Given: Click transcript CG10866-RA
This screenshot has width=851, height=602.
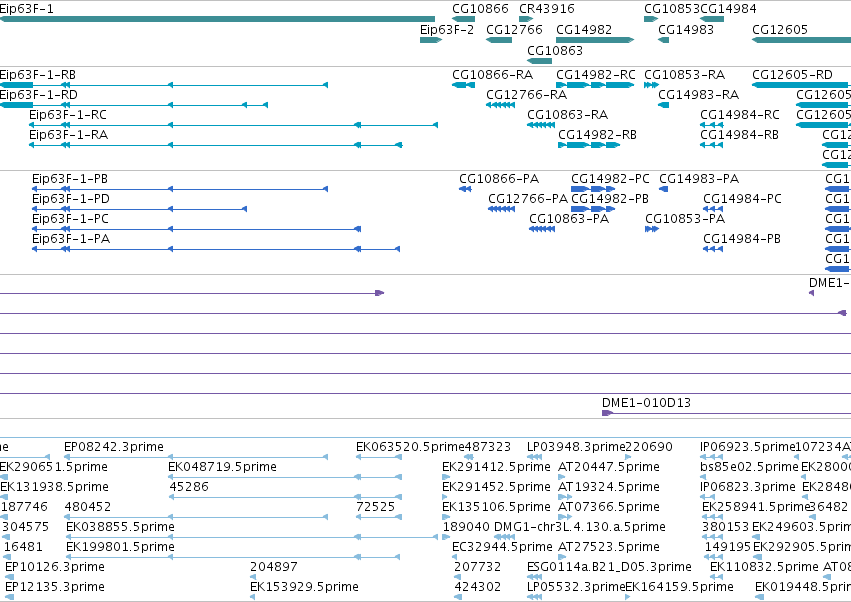Looking at the screenshot, I should pos(492,75).
